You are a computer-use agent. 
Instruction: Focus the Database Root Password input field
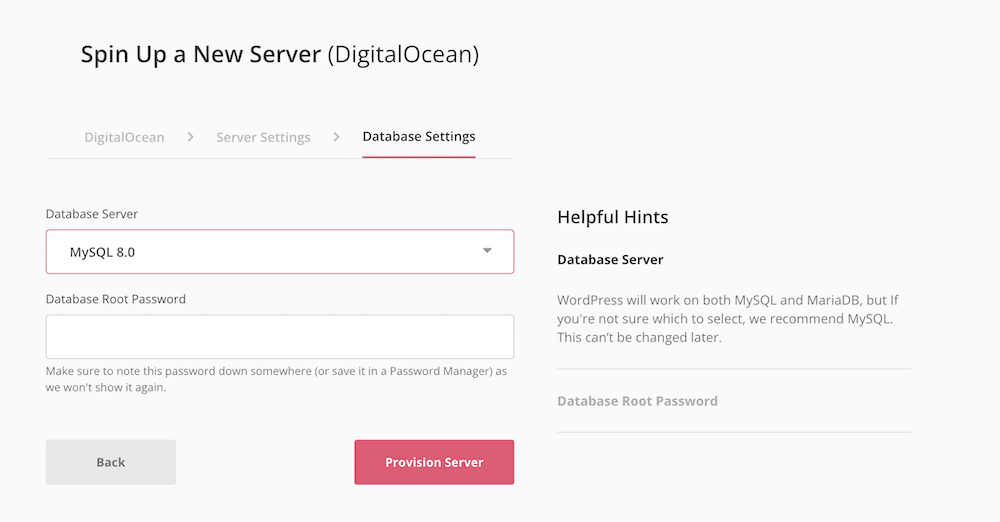click(x=279, y=336)
